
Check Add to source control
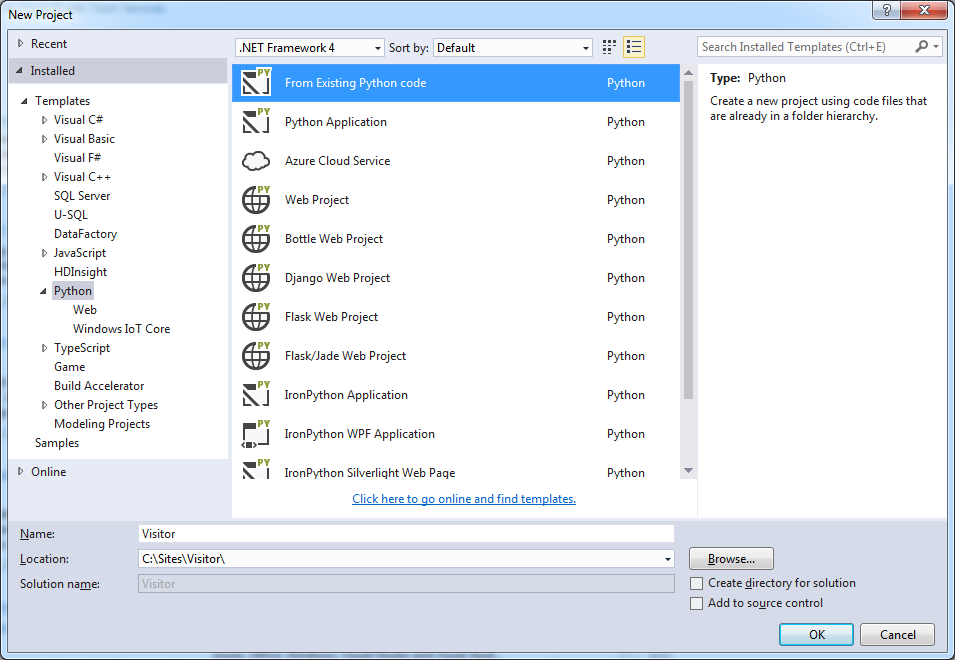point(696,603)
